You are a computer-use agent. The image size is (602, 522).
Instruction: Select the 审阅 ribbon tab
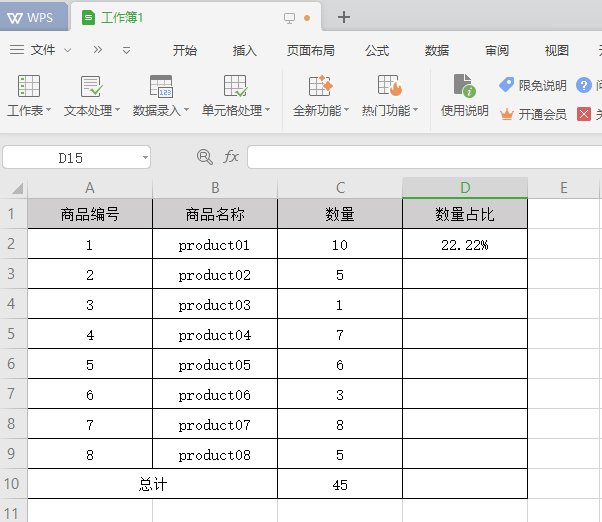tap(497, 50)
